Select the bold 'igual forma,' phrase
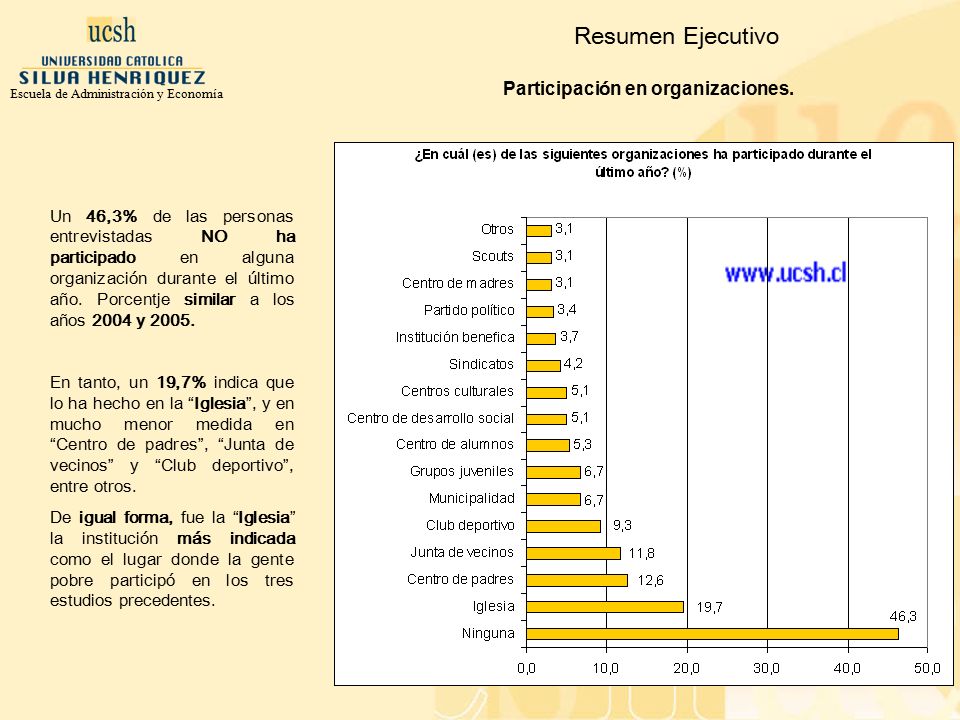Image resolution: width=960 pixels, height=720 pixels. coord(126,518)
